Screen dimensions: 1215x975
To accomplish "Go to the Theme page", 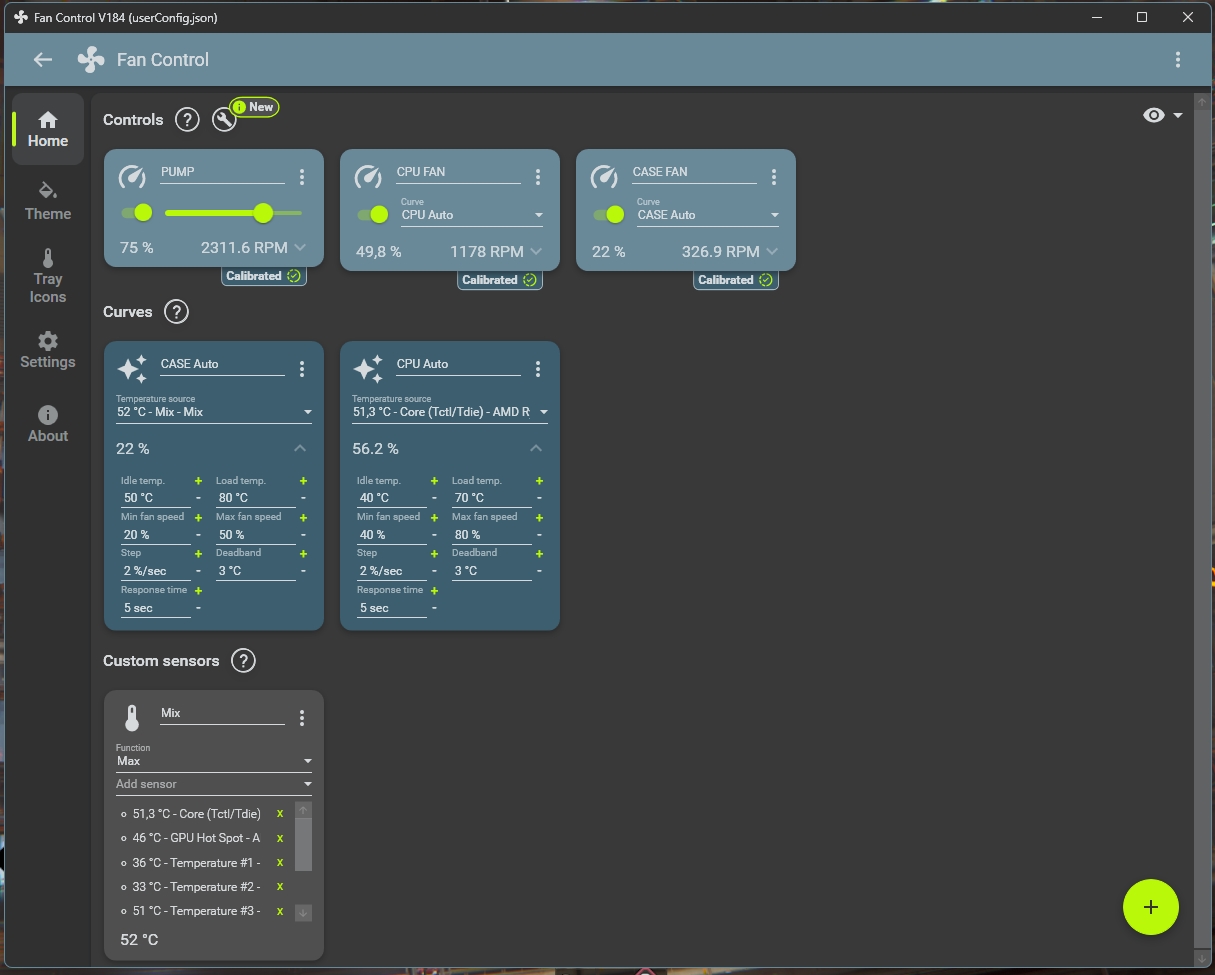I will point(48,201).
